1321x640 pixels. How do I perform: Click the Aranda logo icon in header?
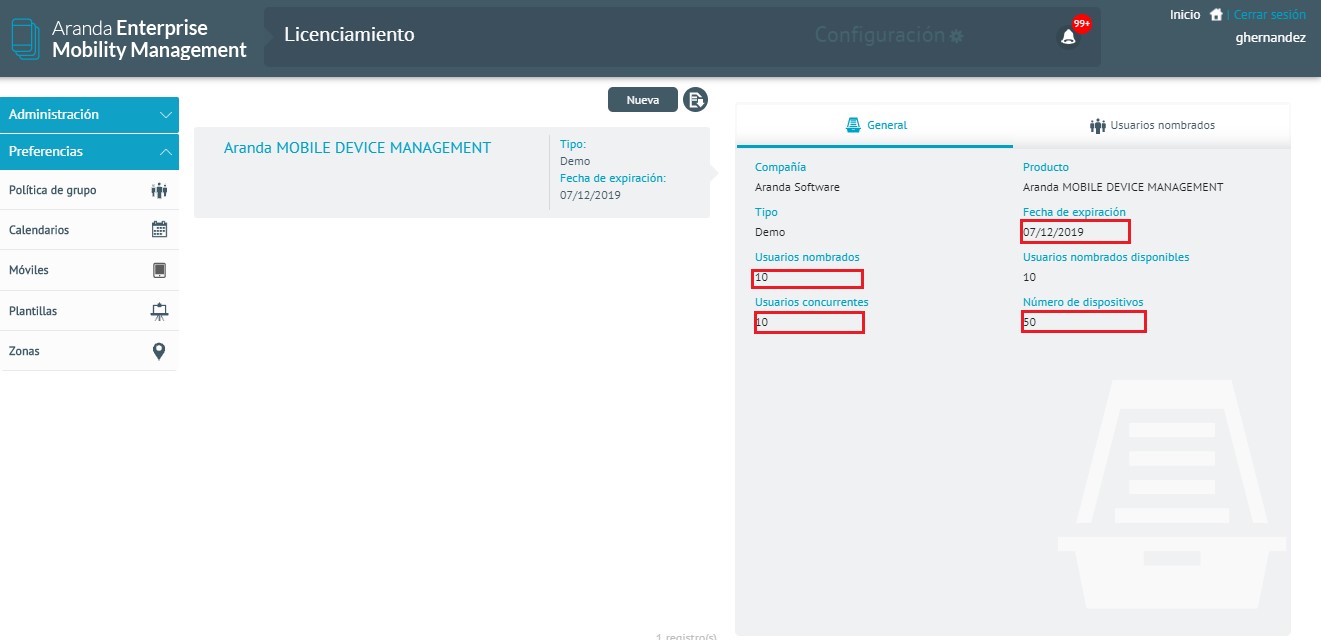(x=26, y=38)
